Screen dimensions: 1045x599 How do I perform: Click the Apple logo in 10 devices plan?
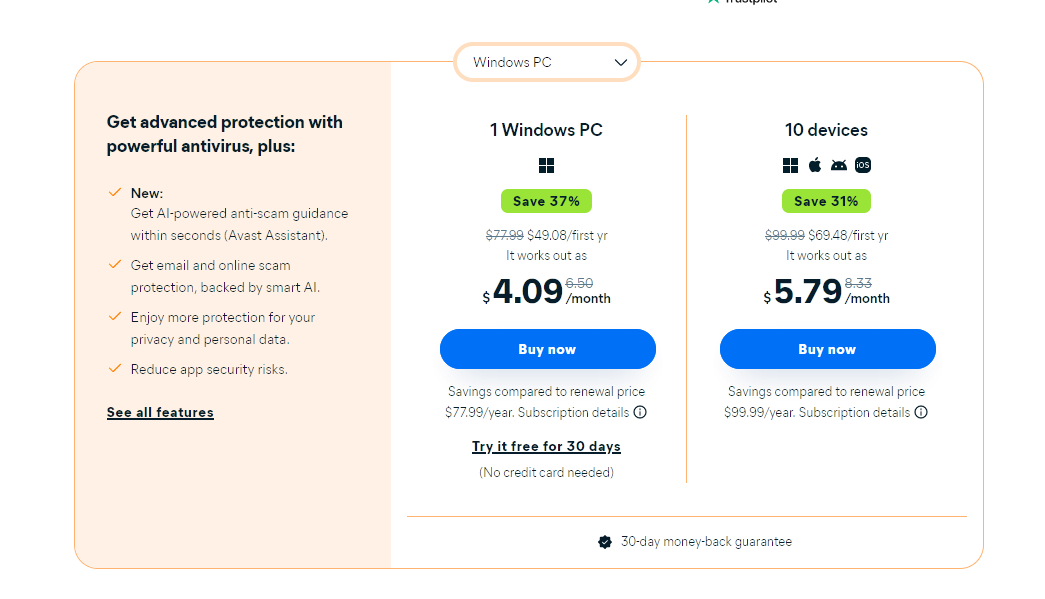click(815, 165)
